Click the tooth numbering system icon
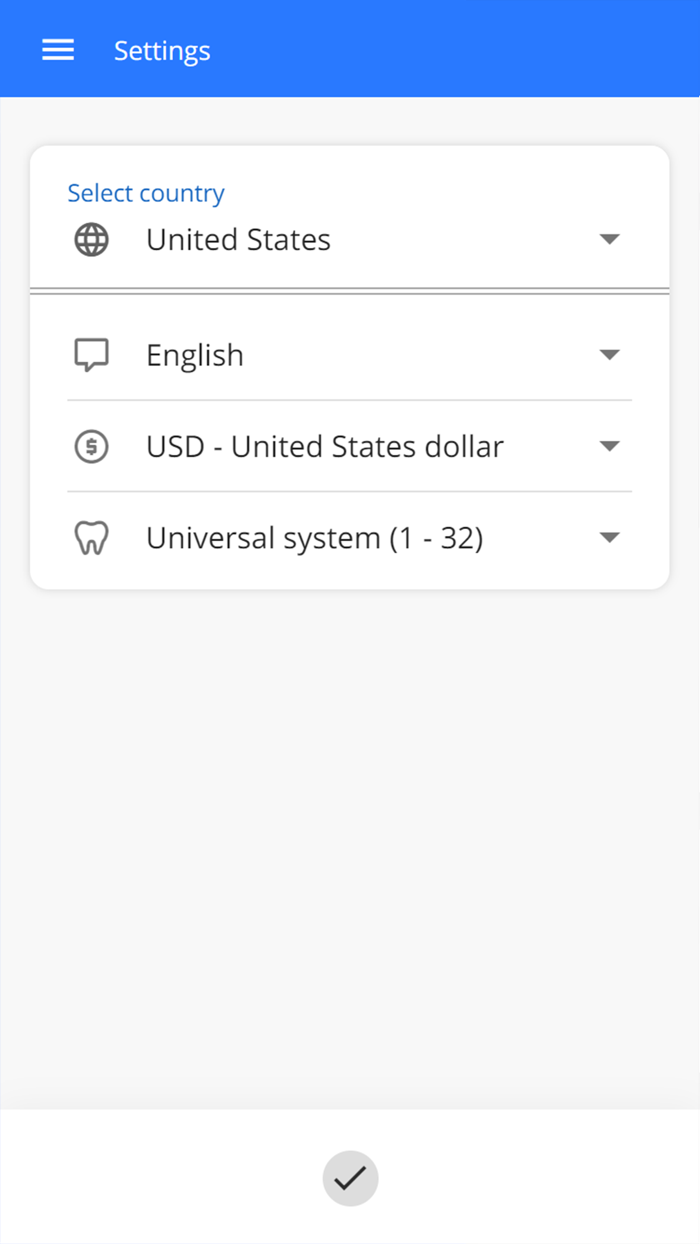The height and width of the screenshot is (1244, 700). (x=92, y=538)
